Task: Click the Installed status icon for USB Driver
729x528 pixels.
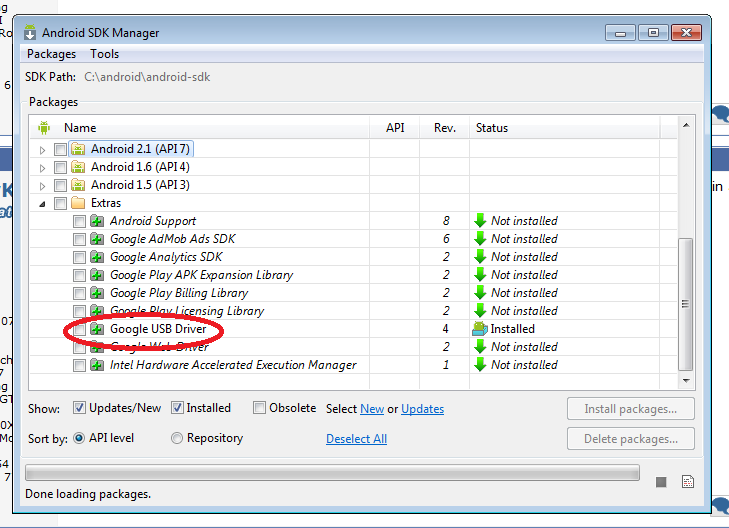Action: (x=480, y=329)
